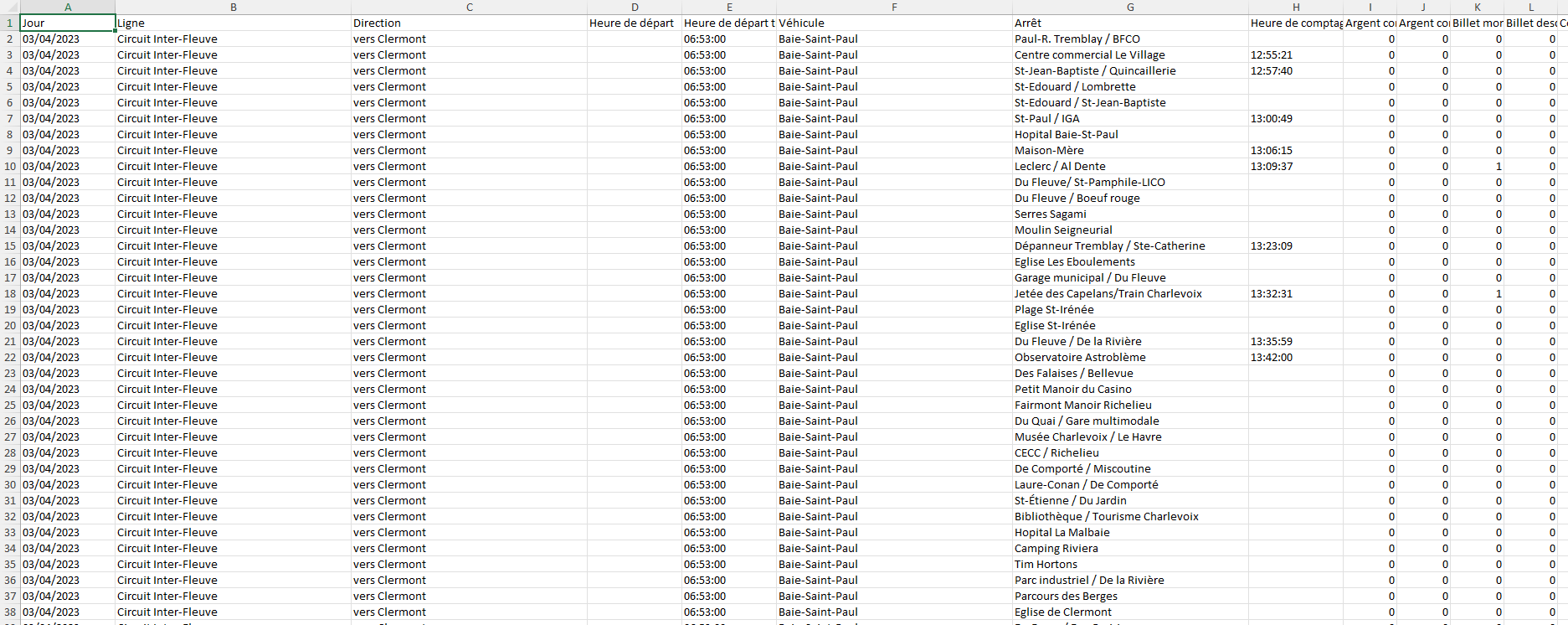Image resolution: width=1568 pixels, height=625 pixels.
Task: Select column F header
Action: tap(895, 7)
